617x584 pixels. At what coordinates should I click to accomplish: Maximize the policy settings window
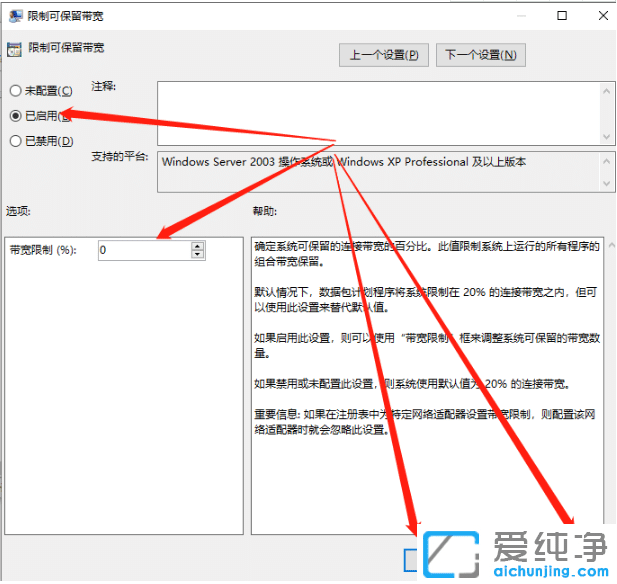pyautogui.click(x=562, y=16)
